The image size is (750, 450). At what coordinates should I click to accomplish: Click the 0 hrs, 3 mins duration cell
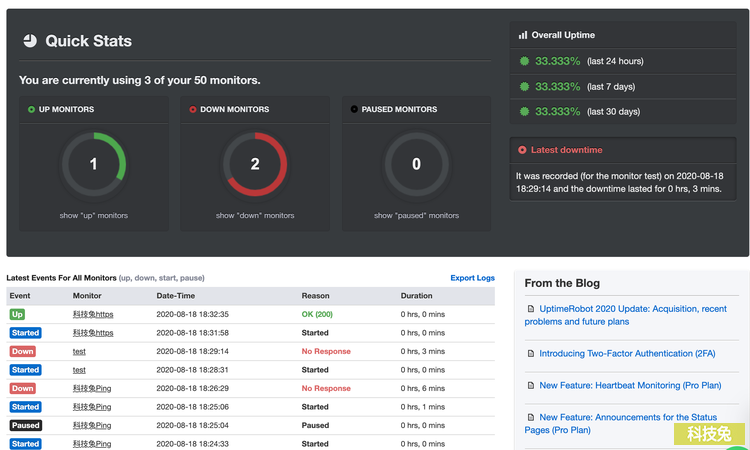tap(423, 351)
